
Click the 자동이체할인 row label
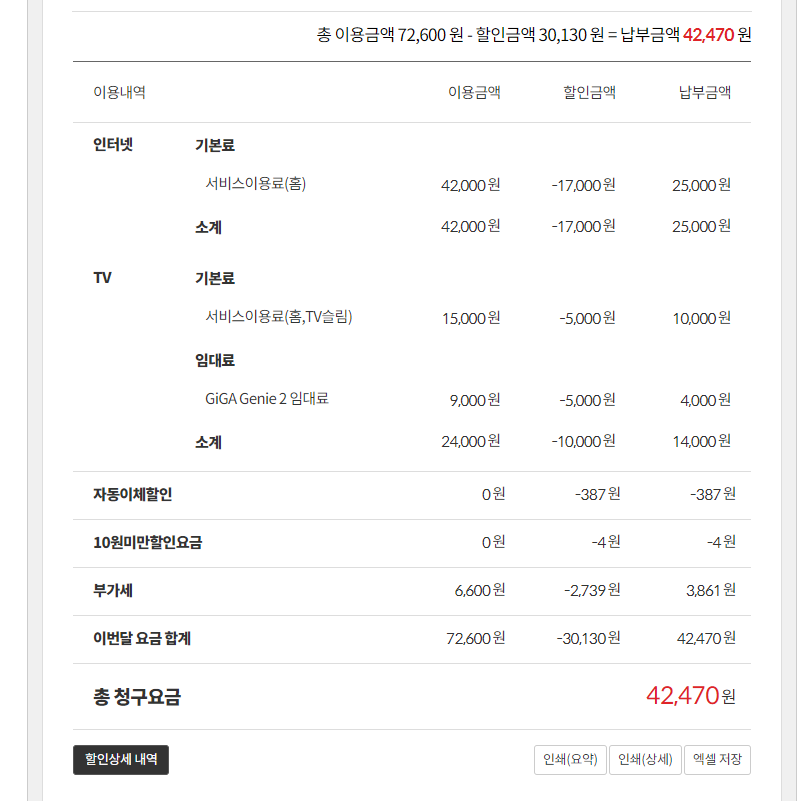click(x=132, y=494)
